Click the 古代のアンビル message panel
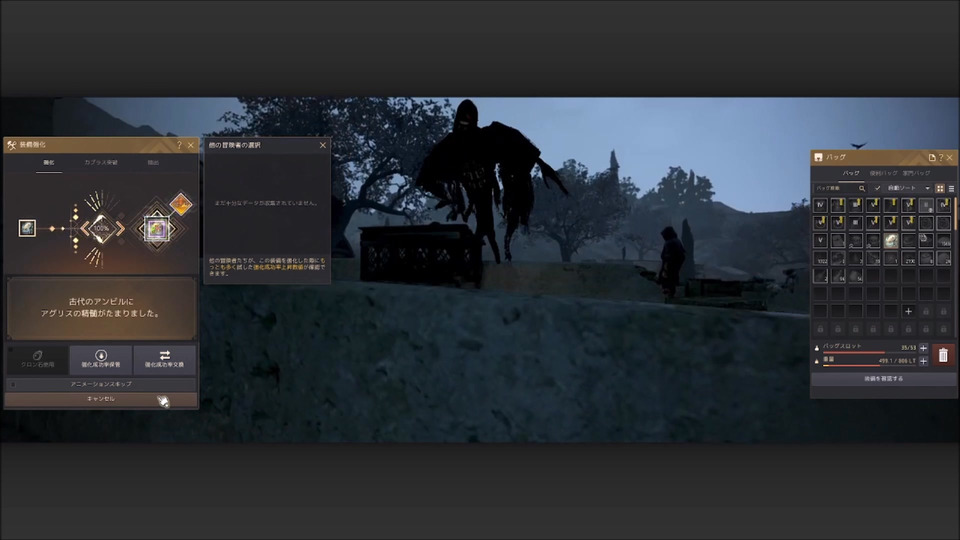 click(x=102, y=308)
